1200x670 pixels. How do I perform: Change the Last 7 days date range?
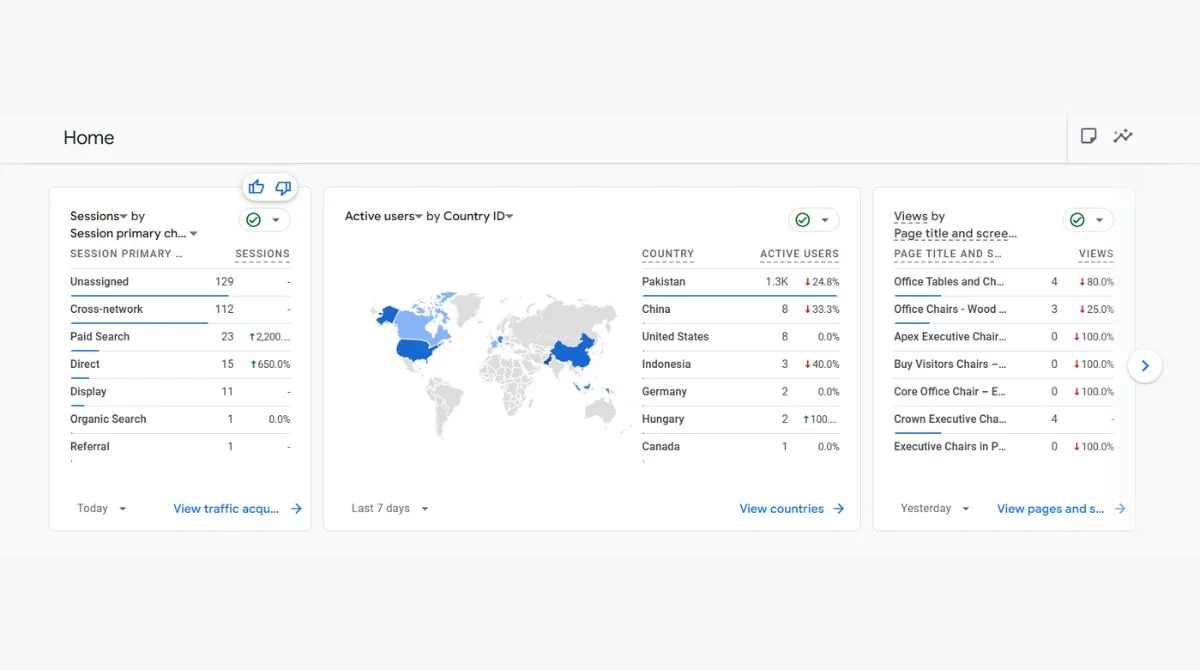pyautogui.click(x=390, y=508)
